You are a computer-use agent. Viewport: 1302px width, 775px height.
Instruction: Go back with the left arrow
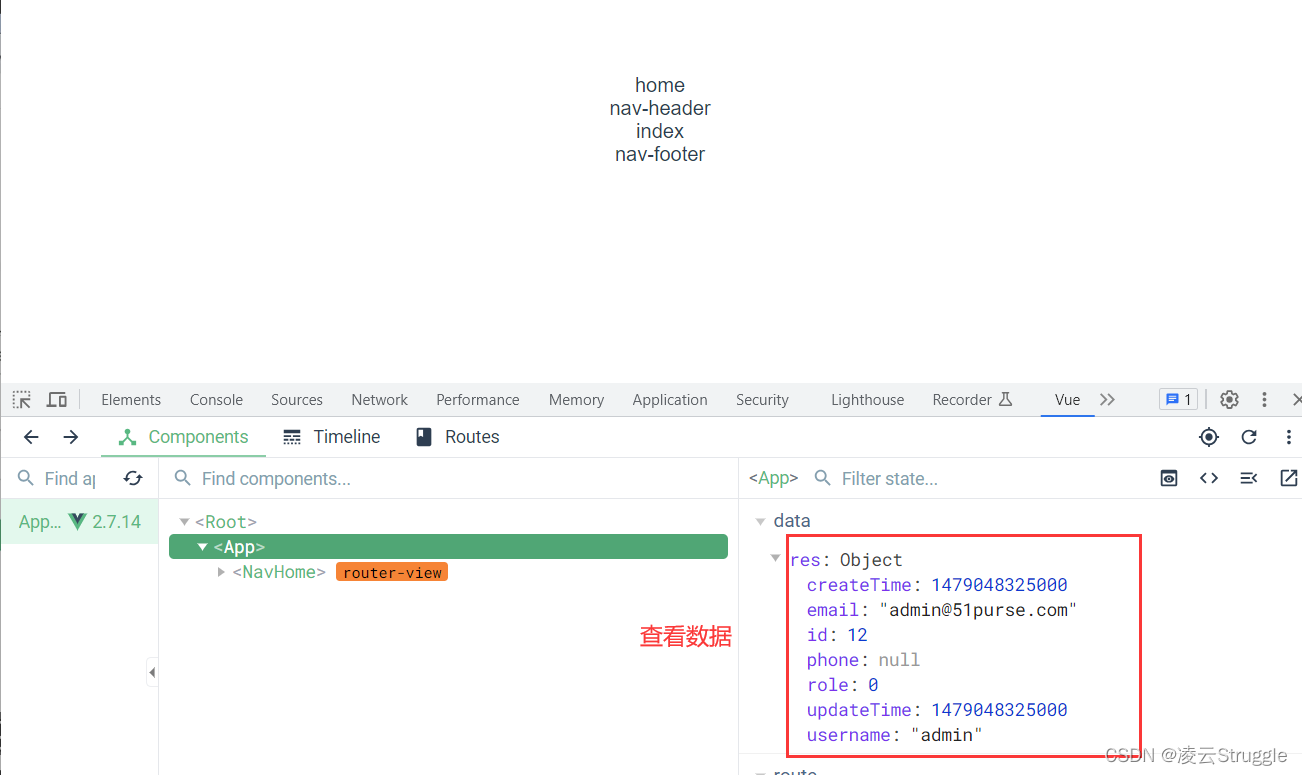(31, 437)
